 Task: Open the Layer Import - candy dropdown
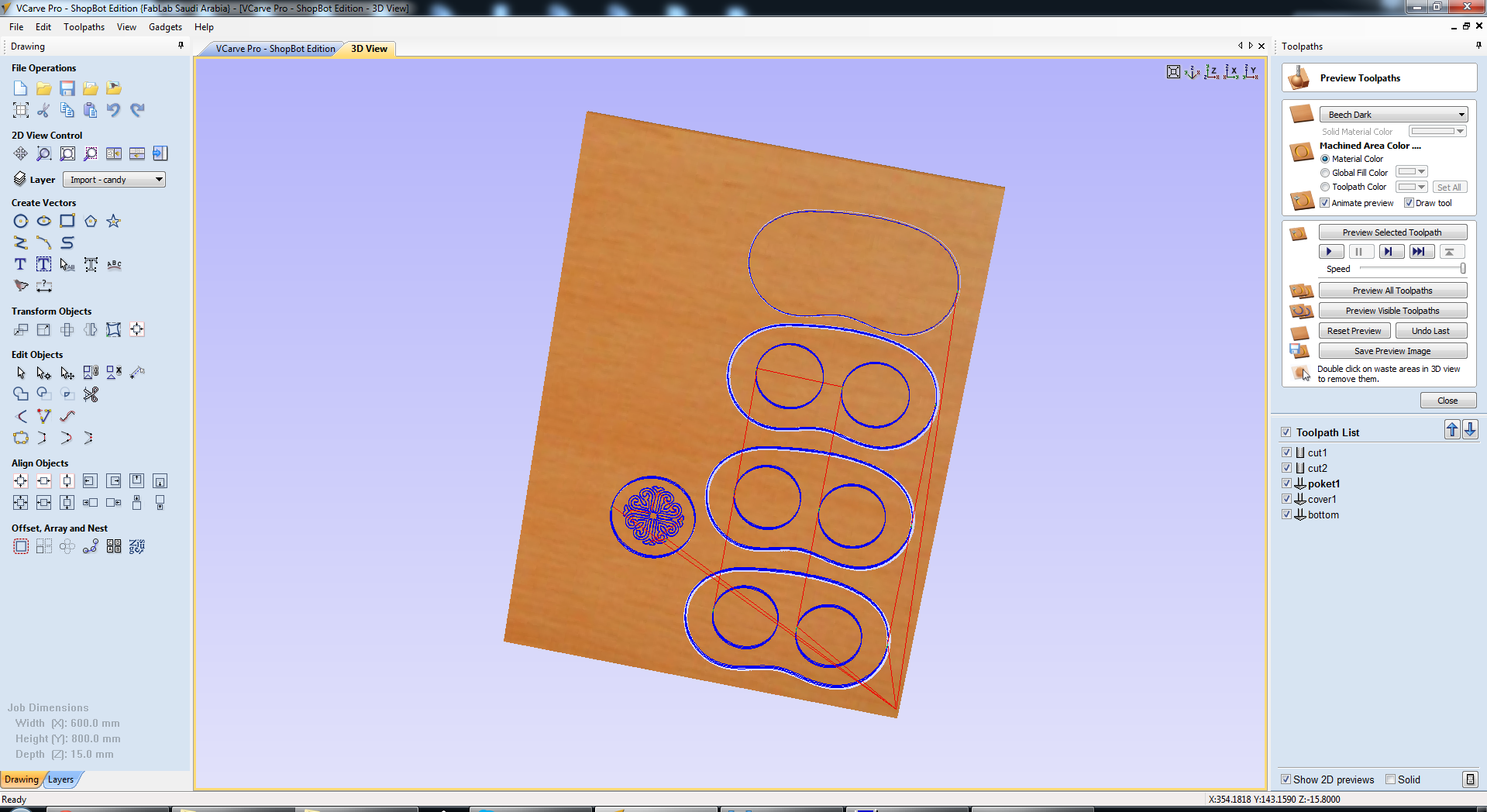pos(114,180)
